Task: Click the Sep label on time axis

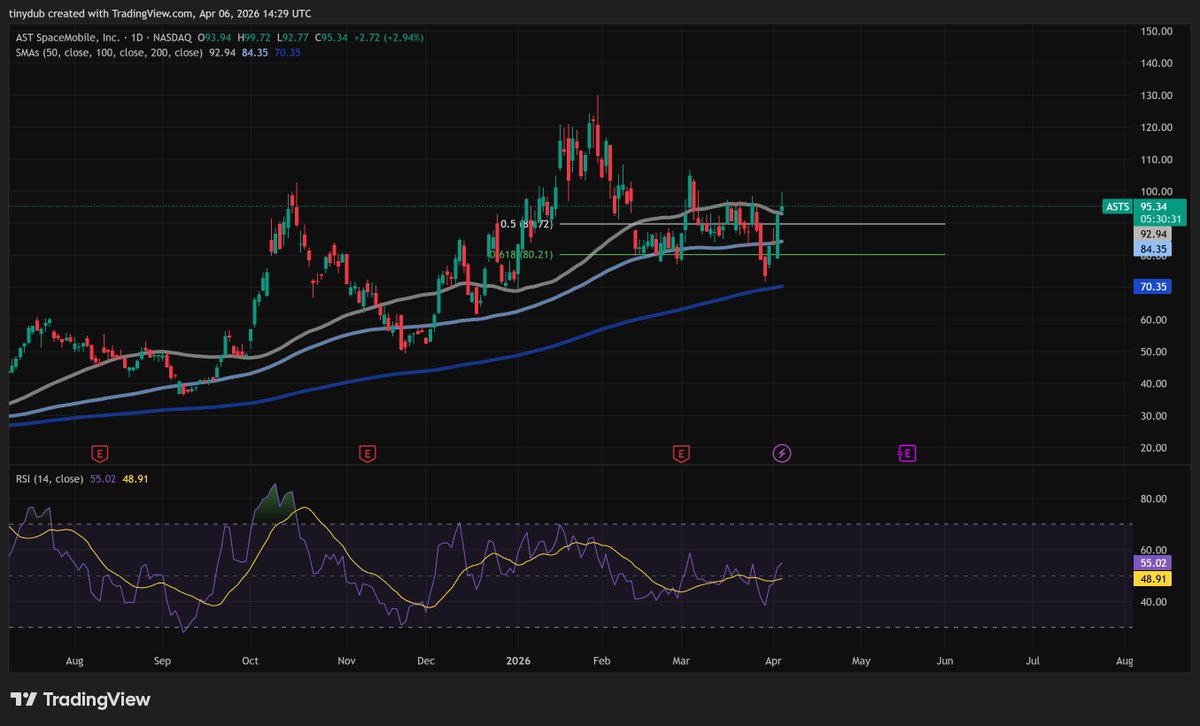Action: coord(163,661)
